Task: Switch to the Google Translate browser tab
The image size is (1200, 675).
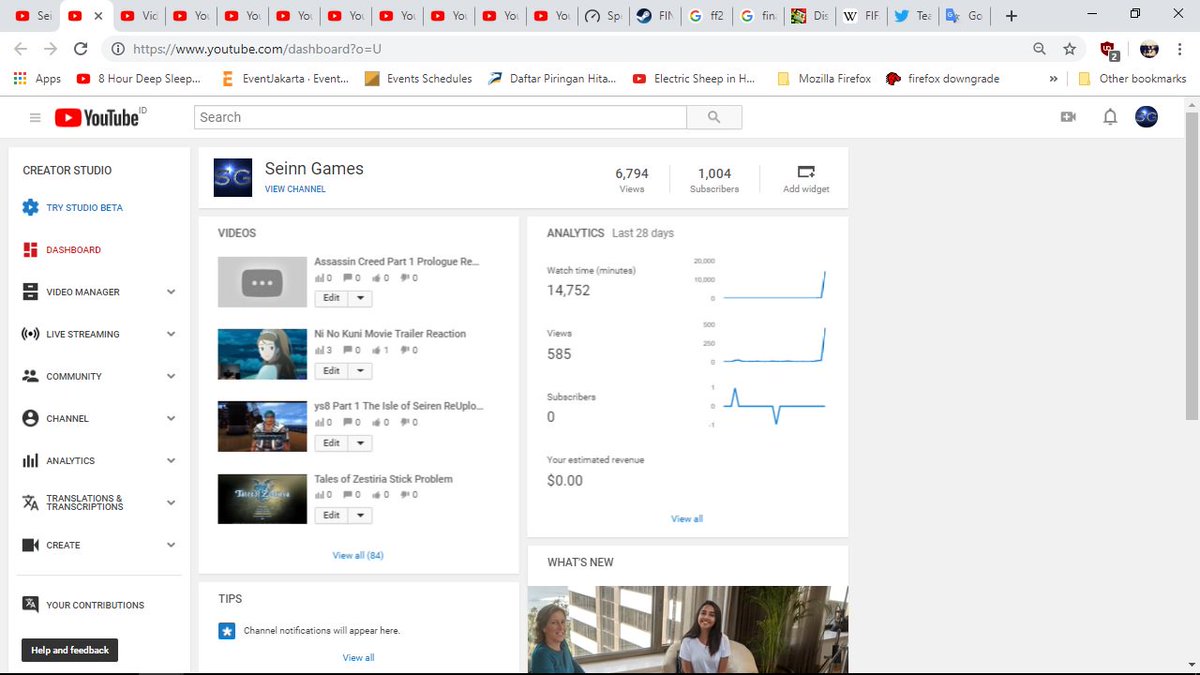Action: 963,16
